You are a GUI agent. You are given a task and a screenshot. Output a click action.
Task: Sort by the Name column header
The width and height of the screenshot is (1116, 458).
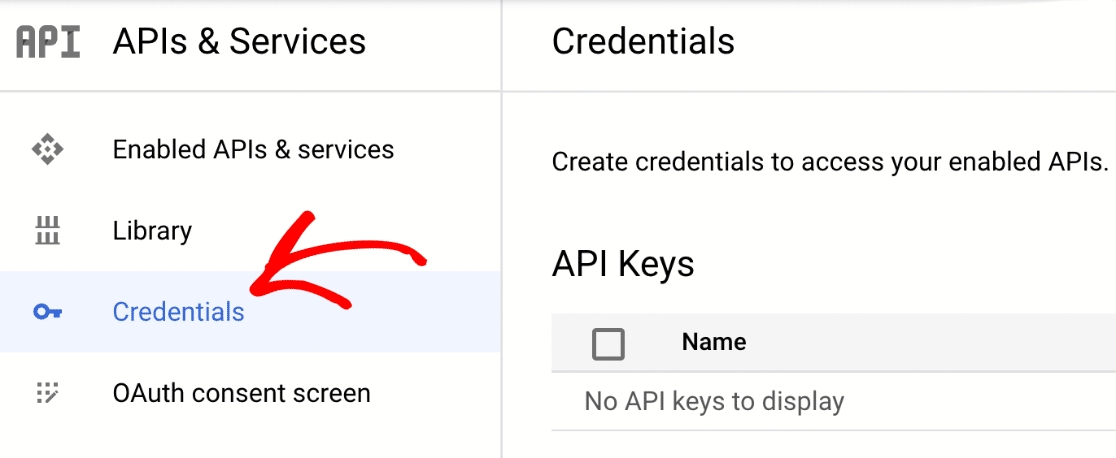coord(714,342)
